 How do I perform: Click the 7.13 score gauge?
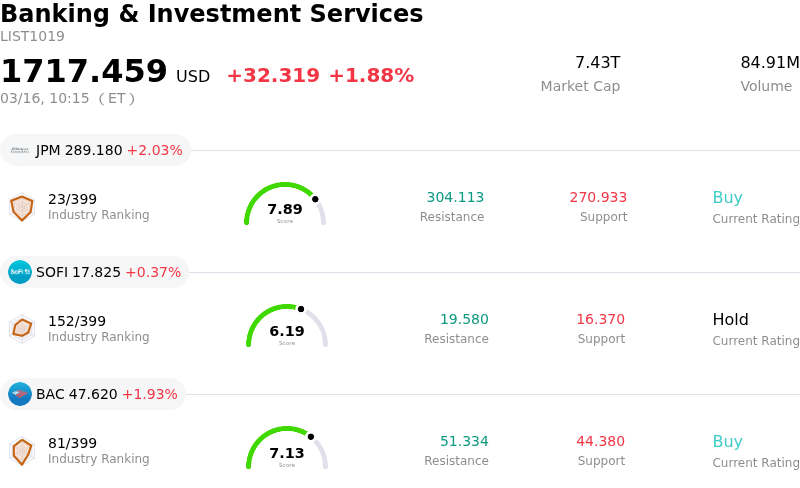tap(287, 449)
